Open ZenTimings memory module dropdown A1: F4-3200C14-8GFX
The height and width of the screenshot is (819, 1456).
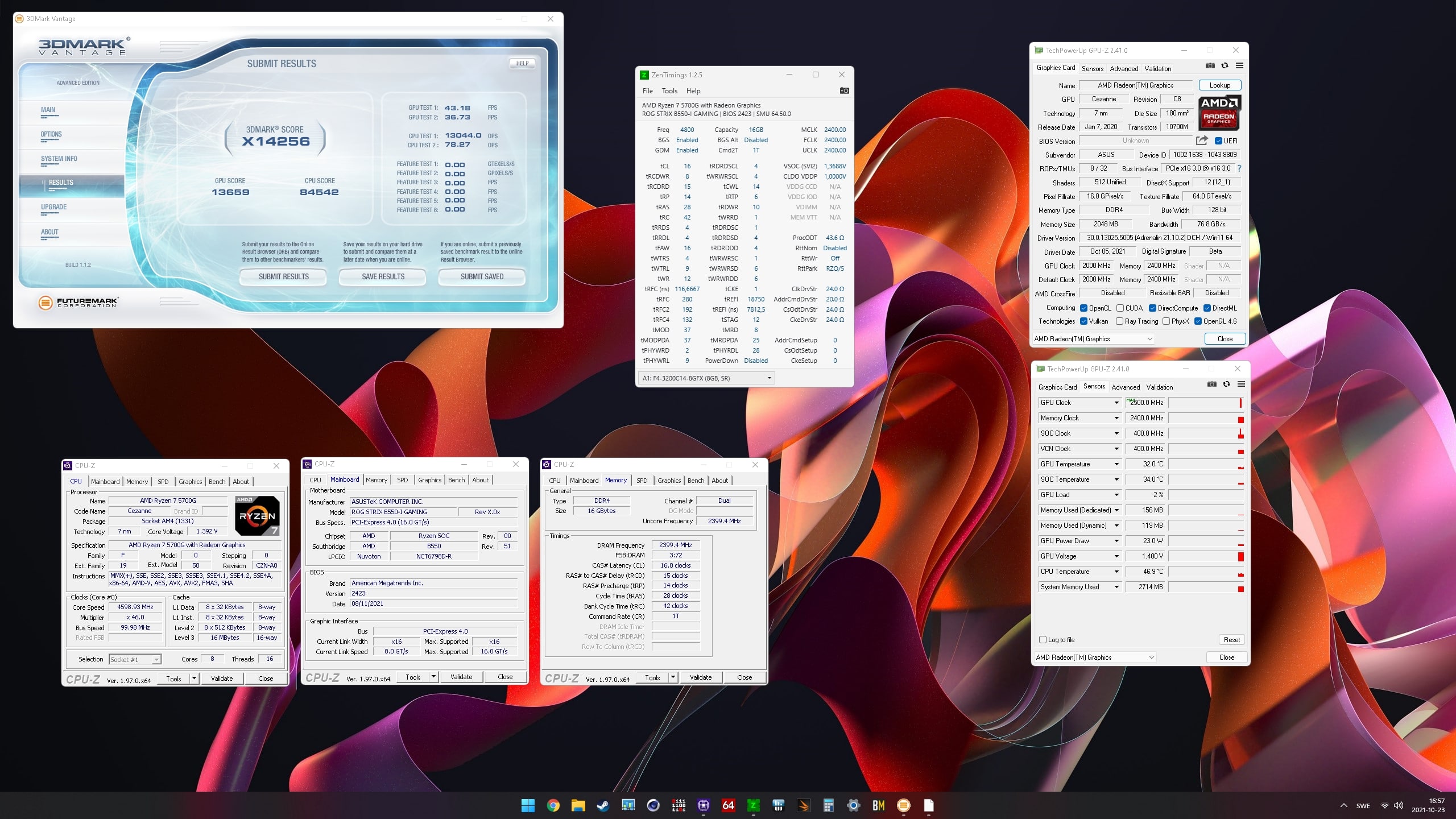pyautogui.click(x=706, y=378)
